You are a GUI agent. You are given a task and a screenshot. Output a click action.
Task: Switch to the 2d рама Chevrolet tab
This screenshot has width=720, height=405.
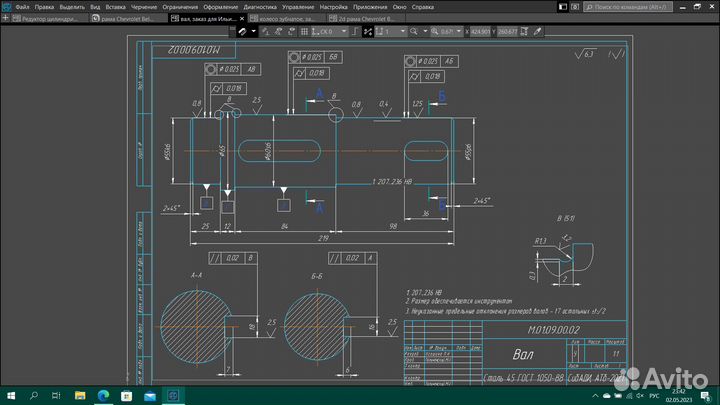(x=366, y=18)
